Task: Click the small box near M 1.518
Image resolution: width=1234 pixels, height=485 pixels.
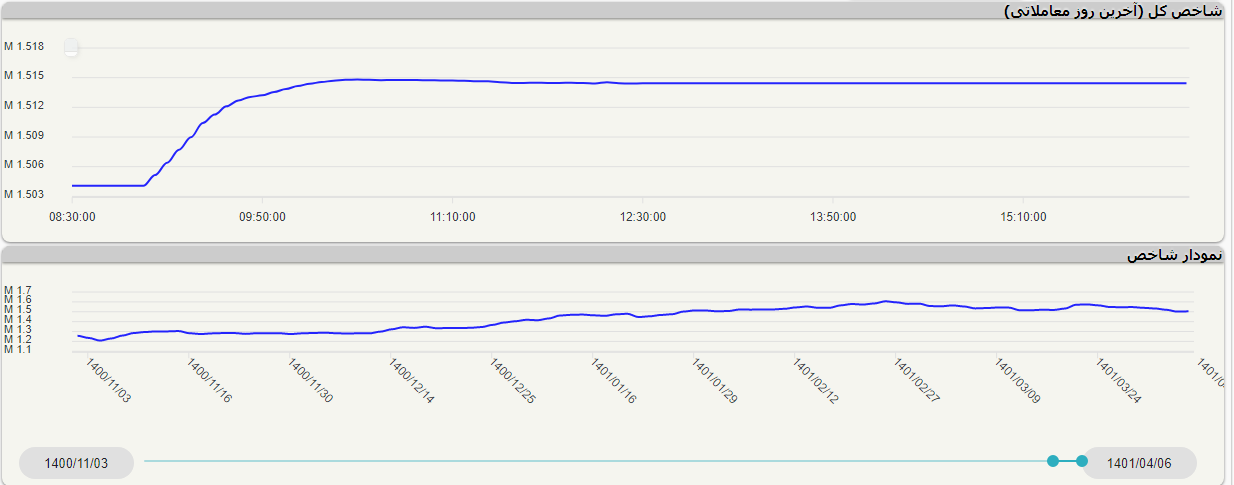Action: (71, 47)
